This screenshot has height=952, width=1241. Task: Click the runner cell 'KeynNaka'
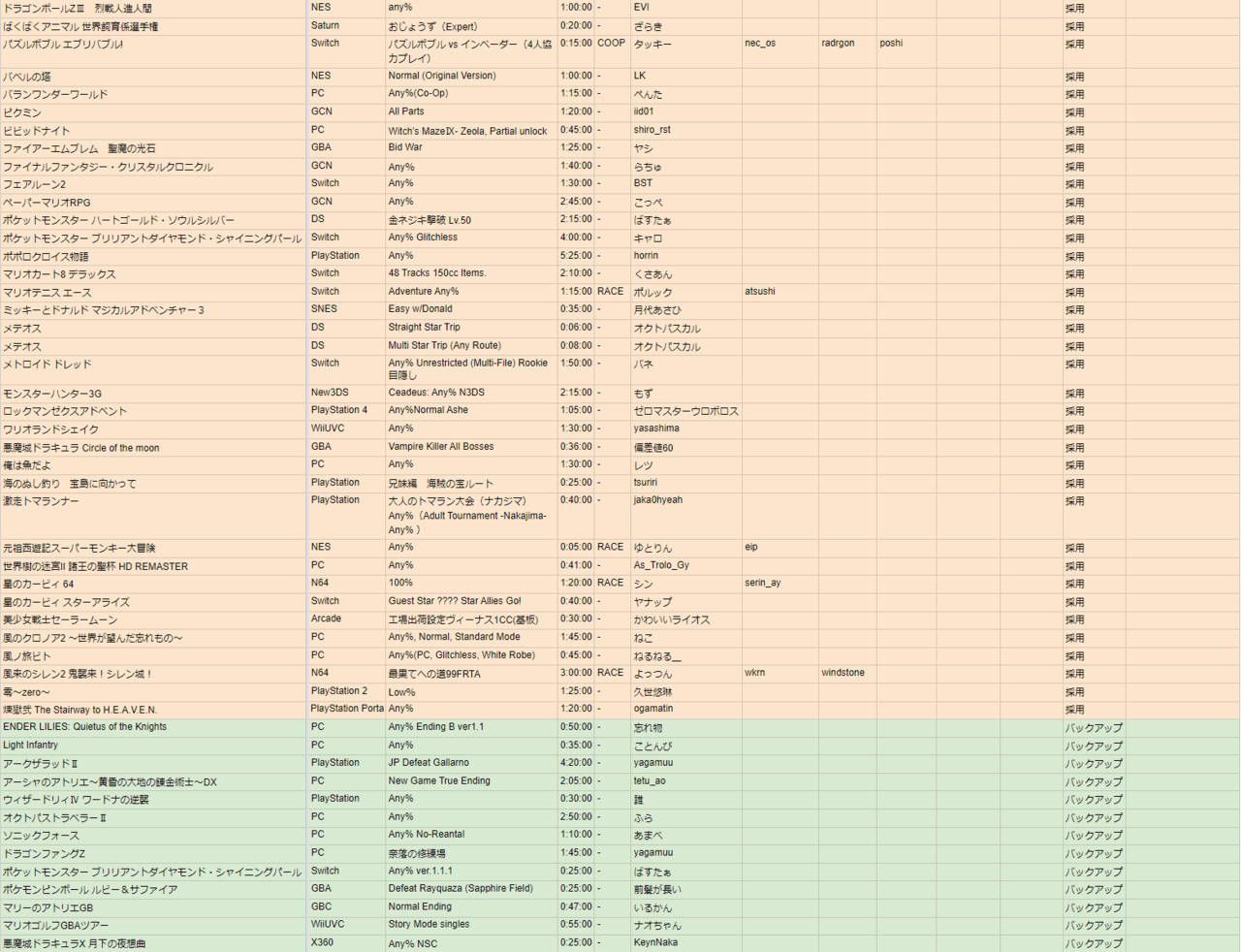(x=685, y=943)
